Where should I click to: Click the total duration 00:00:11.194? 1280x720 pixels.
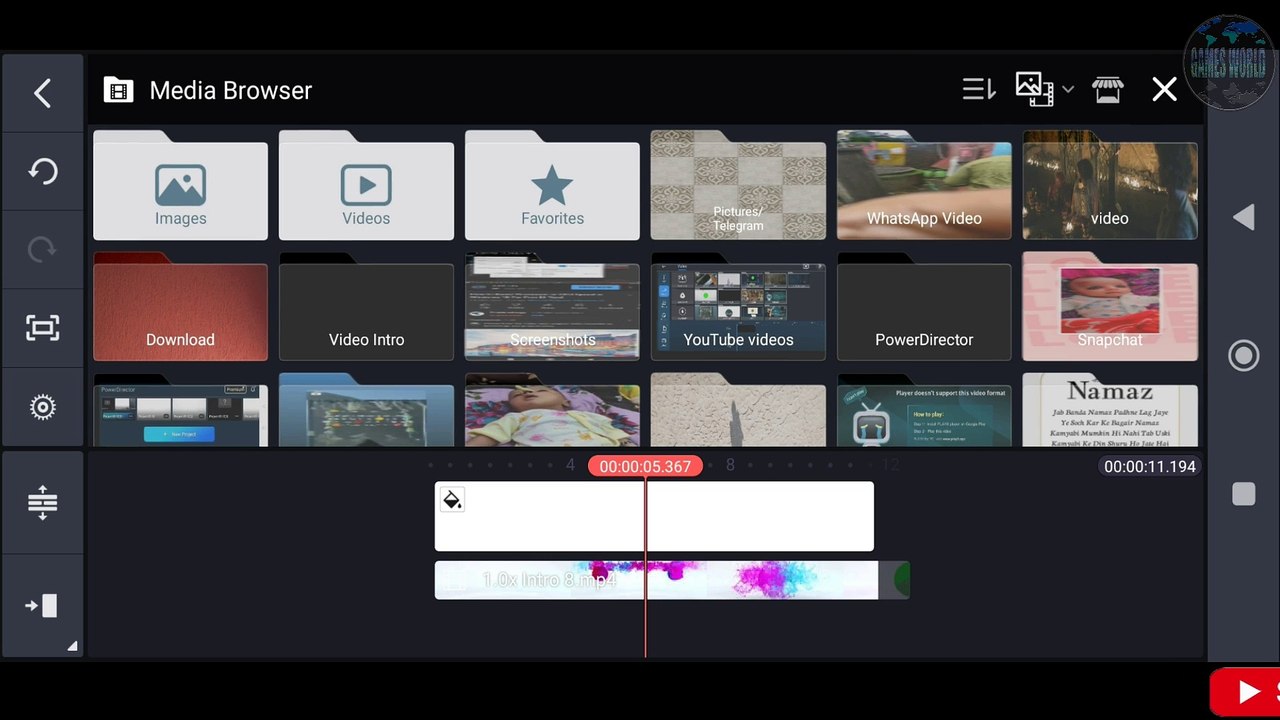pos(1150,466)
